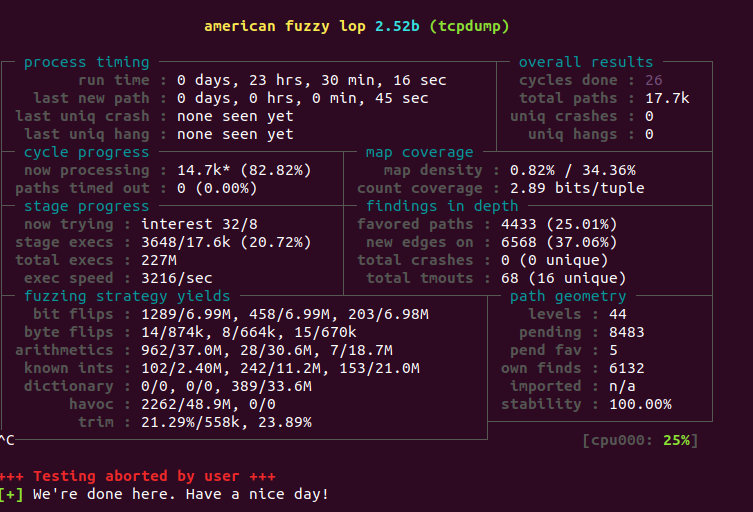Select map density 0.82% / 34.36%
Viewport: 753px width, 512px height.
pyautogui.click(x=572, y=170)
